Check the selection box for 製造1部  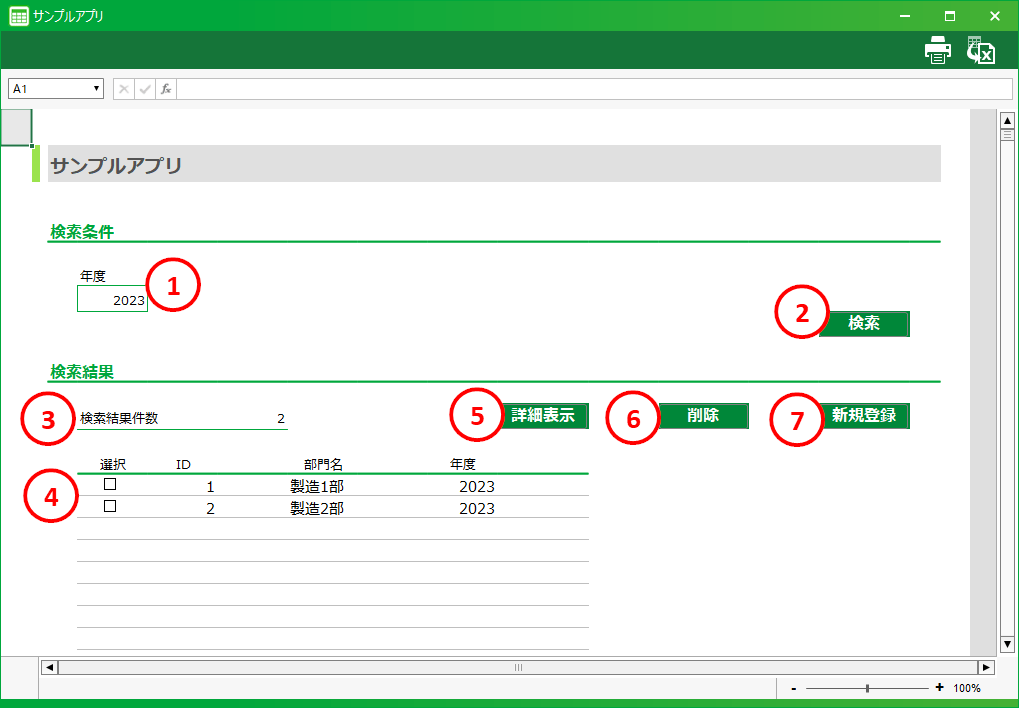point(110,484)
